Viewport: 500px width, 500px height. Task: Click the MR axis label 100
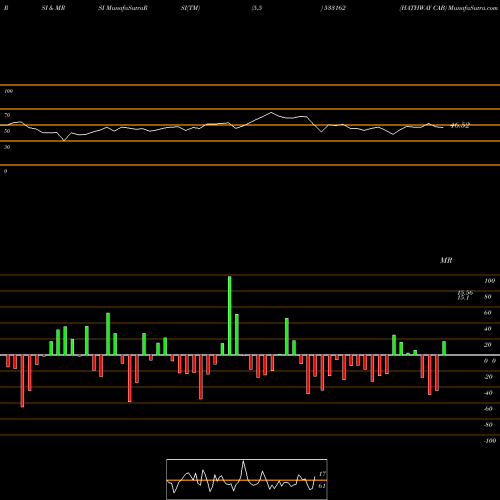(x=489, y=281)
